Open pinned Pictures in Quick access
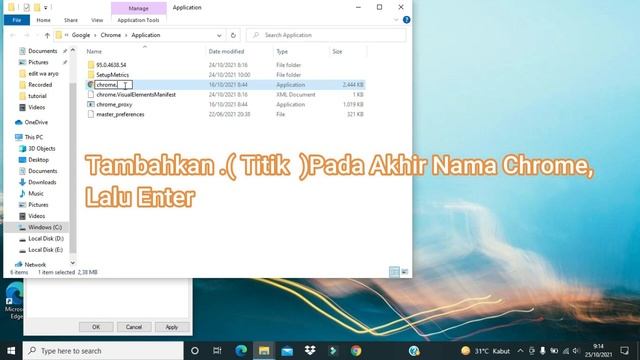The image size is (640, 360). coord(38,62)
